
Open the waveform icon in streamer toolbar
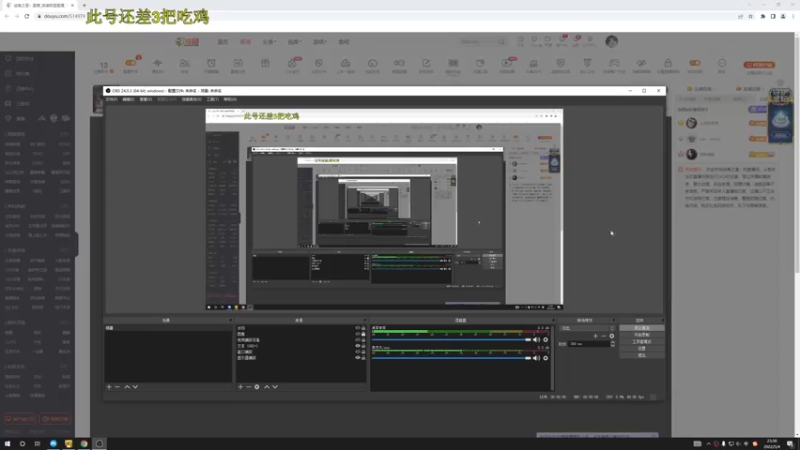158,63
